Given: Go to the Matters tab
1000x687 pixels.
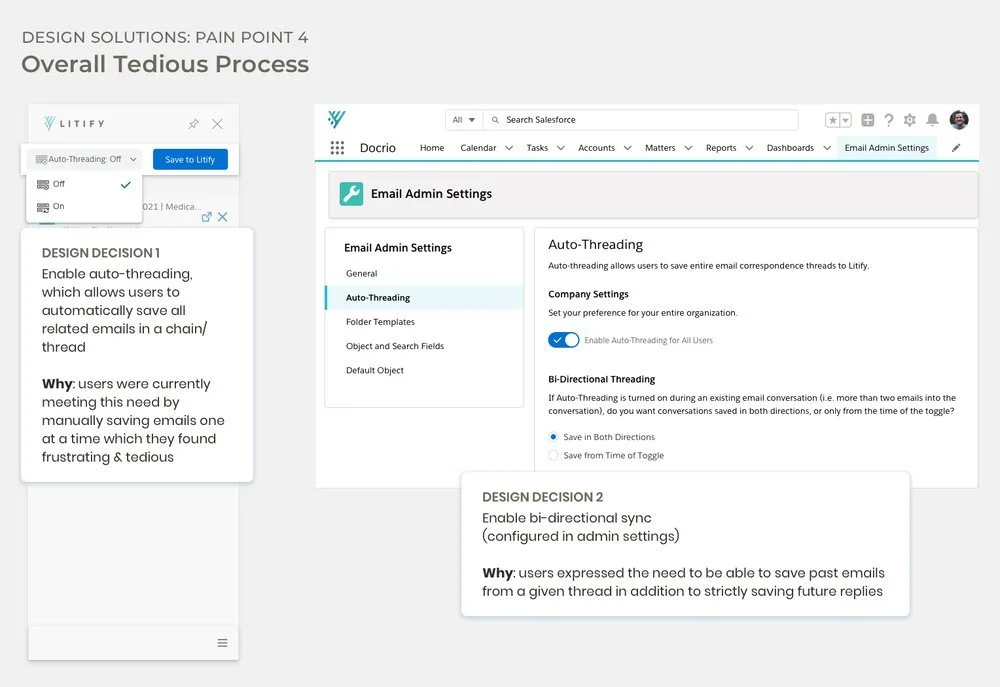Looking at the screenshot, I should click(x=660, y=148).
